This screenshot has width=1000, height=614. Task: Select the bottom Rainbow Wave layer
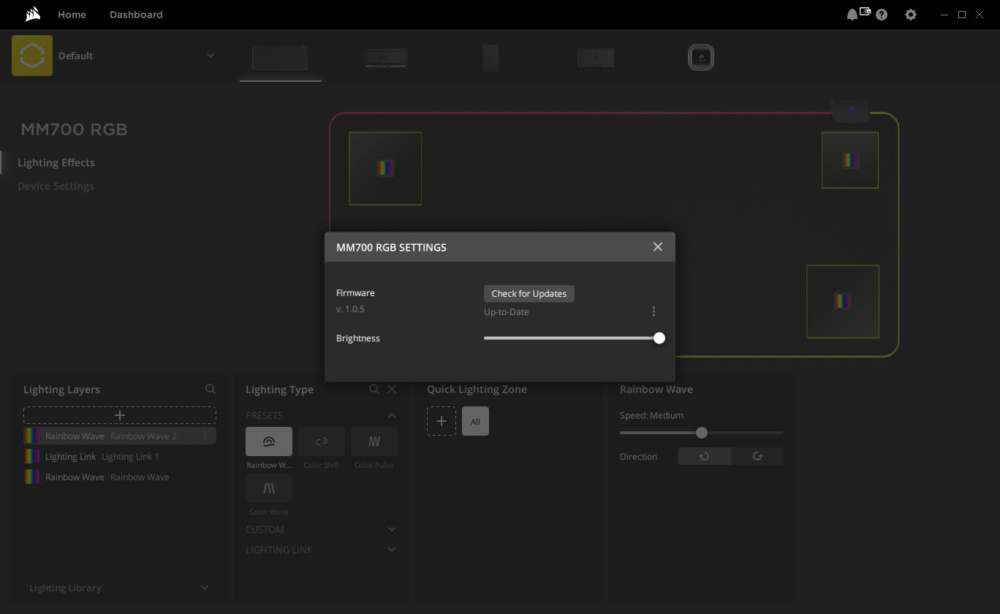click(x=120, y=477)
